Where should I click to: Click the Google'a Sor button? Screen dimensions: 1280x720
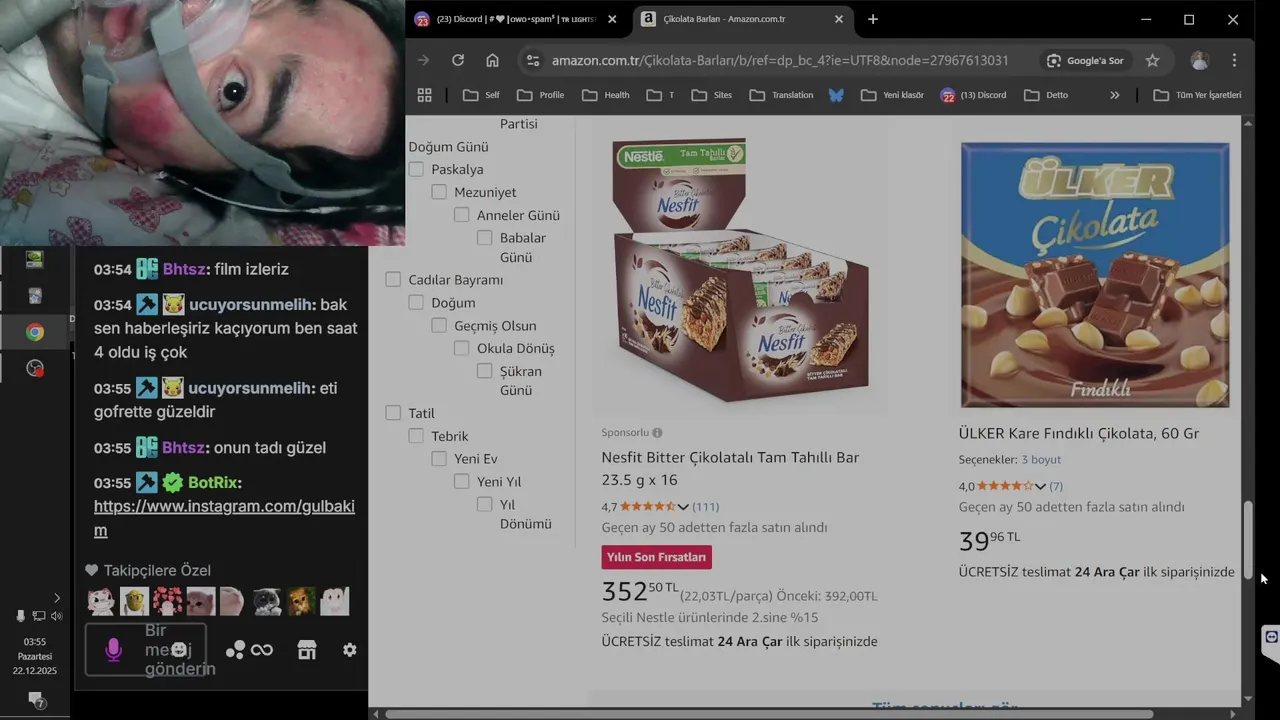click(1085, 60)
